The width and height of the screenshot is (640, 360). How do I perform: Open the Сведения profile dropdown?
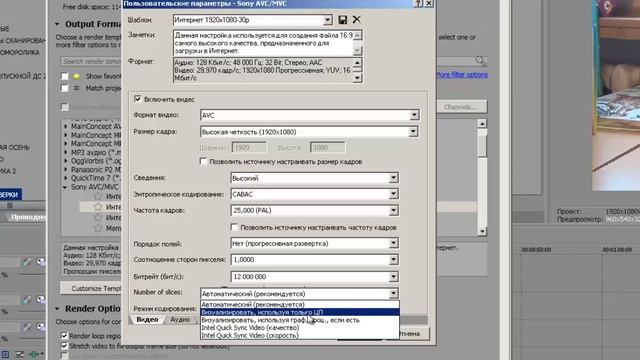click(393, 178)
